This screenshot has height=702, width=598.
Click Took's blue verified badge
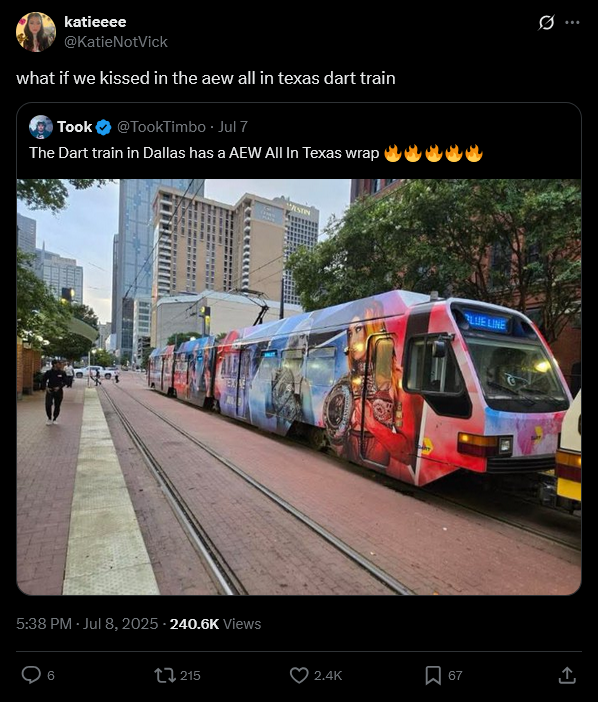(x=103, y=127)
